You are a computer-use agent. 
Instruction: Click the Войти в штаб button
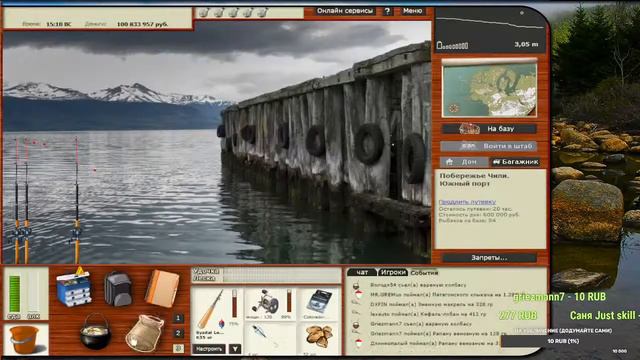point(489,146)
